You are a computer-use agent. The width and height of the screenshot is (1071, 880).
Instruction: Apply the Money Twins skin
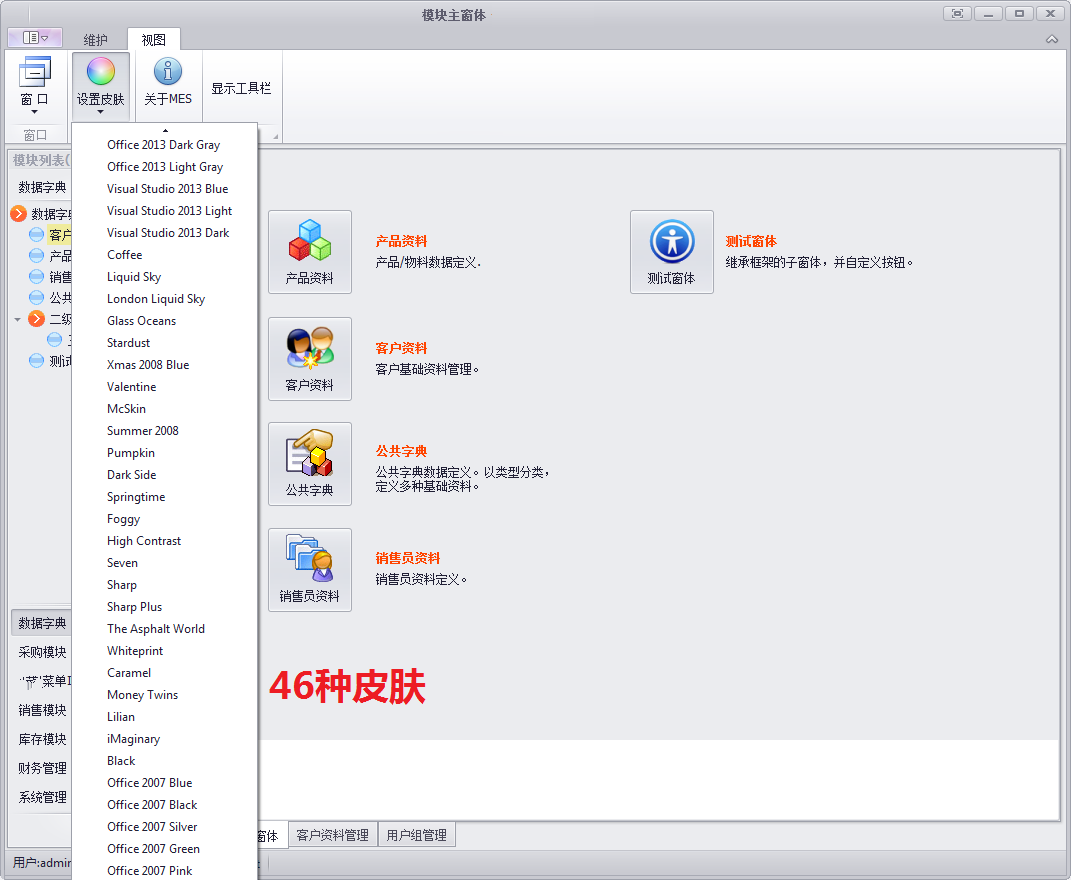(x=164, y=695)
